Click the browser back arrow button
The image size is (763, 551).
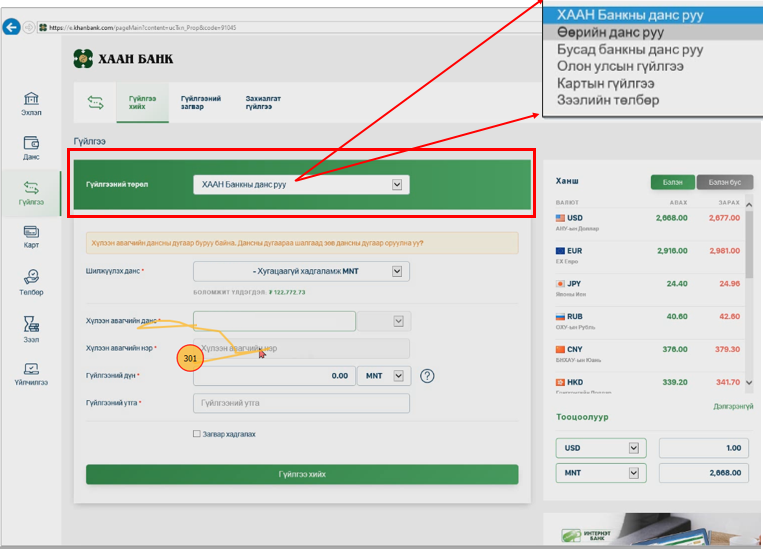click(x=11, y=27)
